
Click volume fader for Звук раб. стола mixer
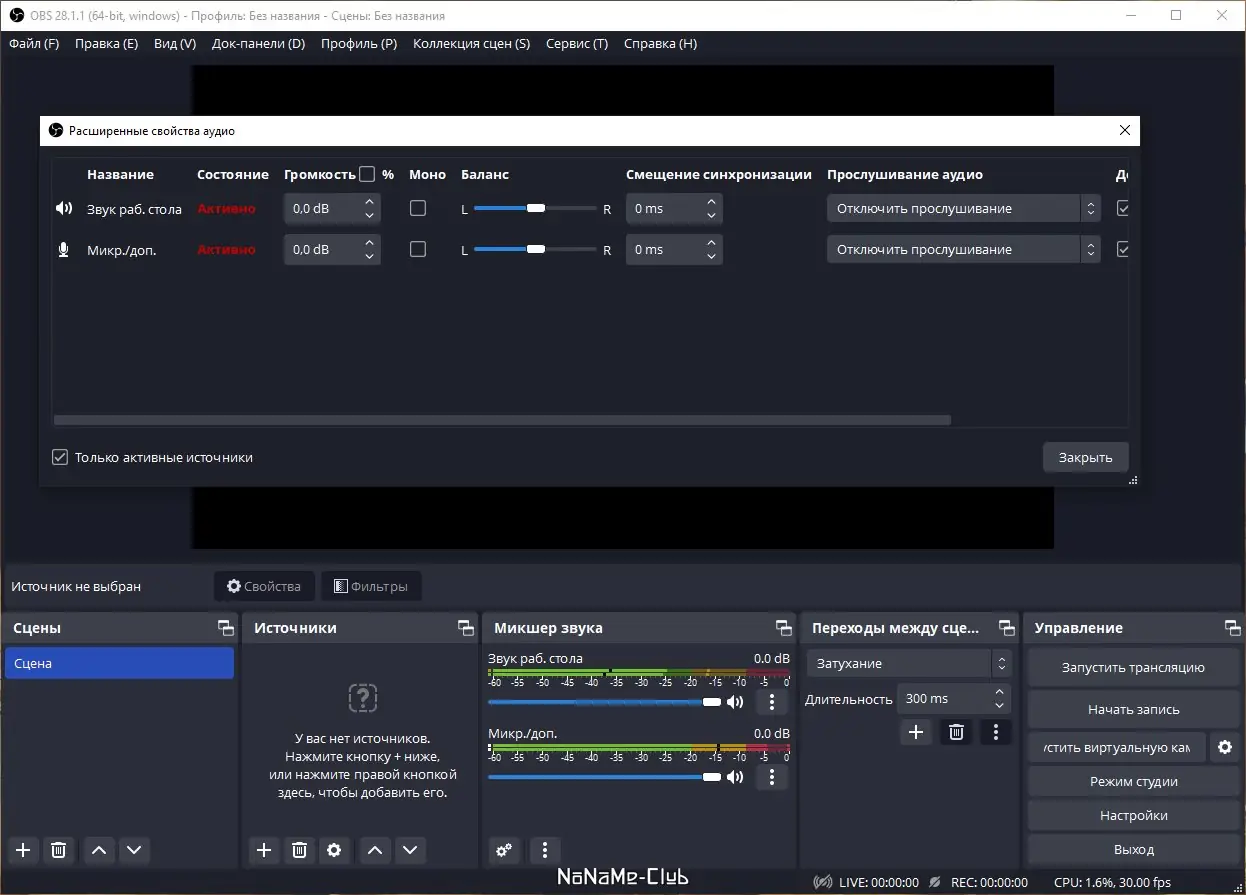[604, 702]
